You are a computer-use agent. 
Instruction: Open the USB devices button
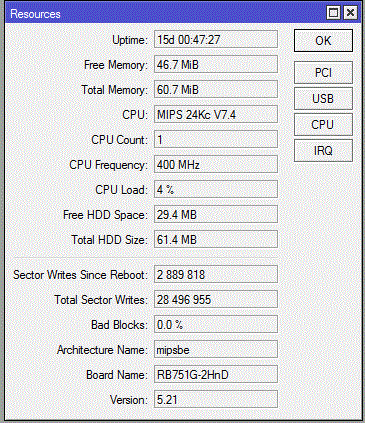pos(323,98)
